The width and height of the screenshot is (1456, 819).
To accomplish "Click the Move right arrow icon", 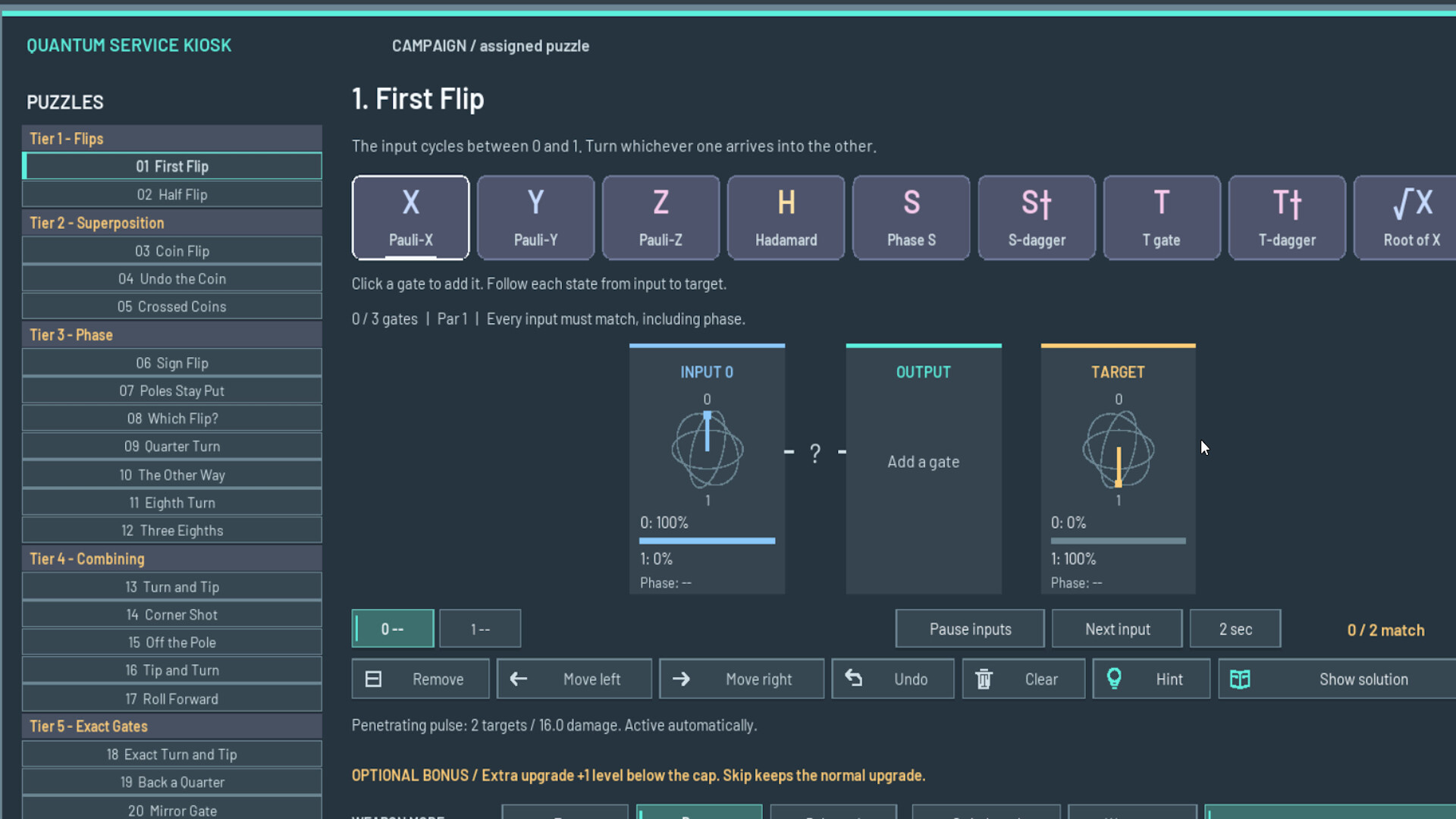I will tap(681, 679).
